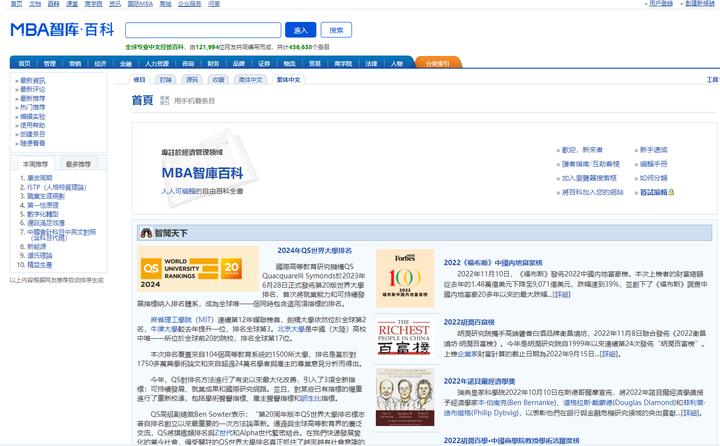Select the 本周推荐 sidebar tab
Viewport: 720px width, 446px height.
35,164
